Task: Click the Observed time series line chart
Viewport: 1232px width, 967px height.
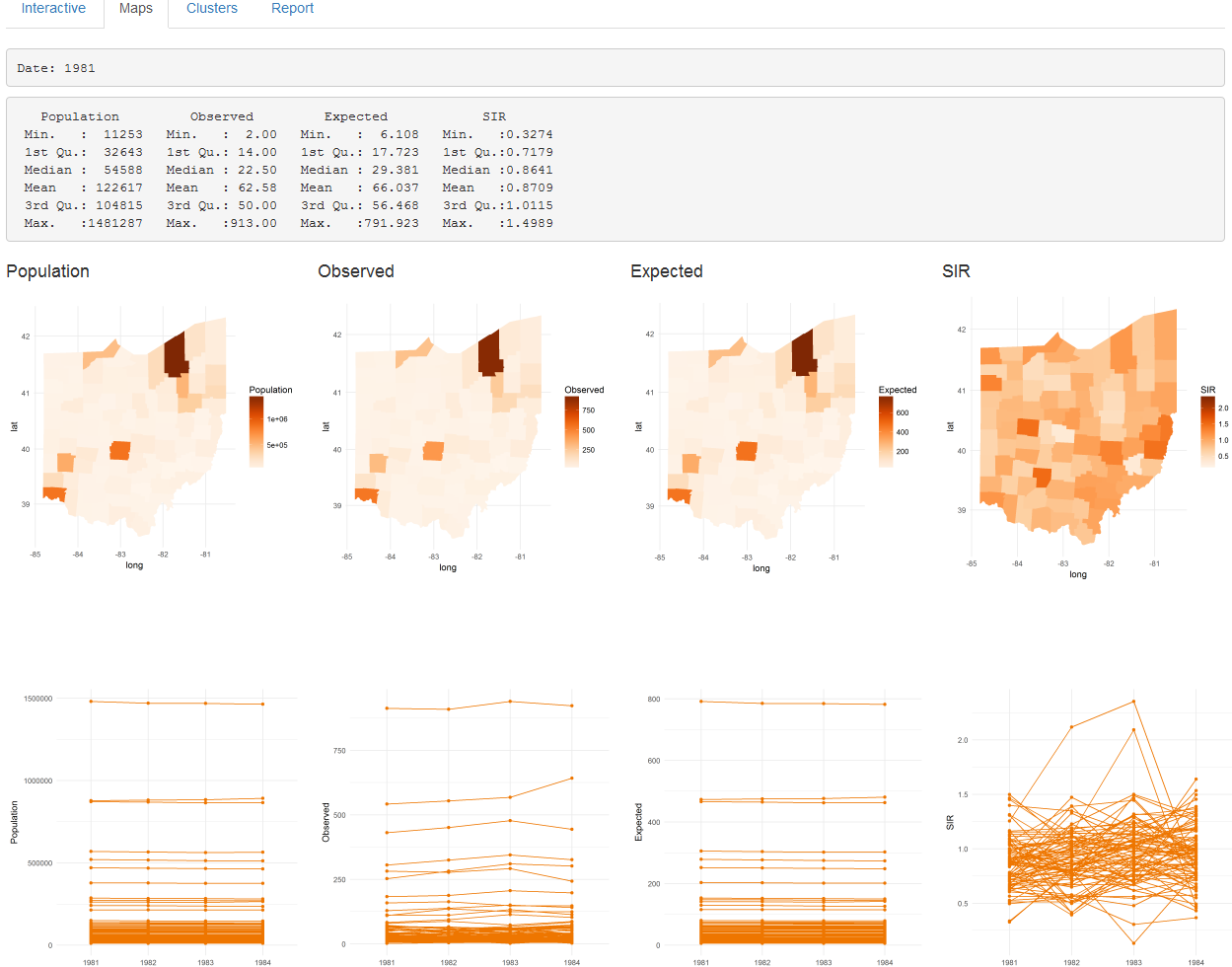Action: click(479, 819)
